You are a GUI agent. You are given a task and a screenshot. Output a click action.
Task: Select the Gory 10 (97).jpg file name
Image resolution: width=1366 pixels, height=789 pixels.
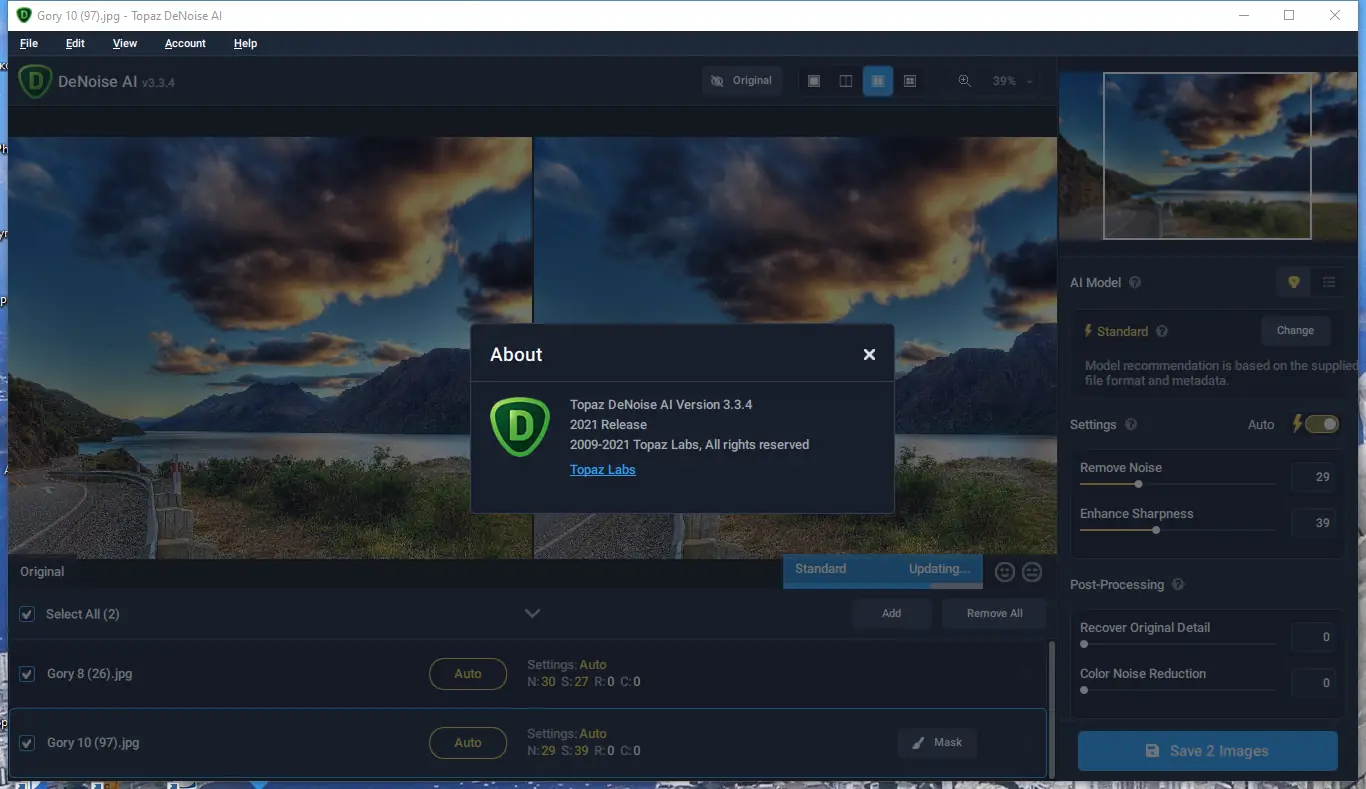click(93, 743)
